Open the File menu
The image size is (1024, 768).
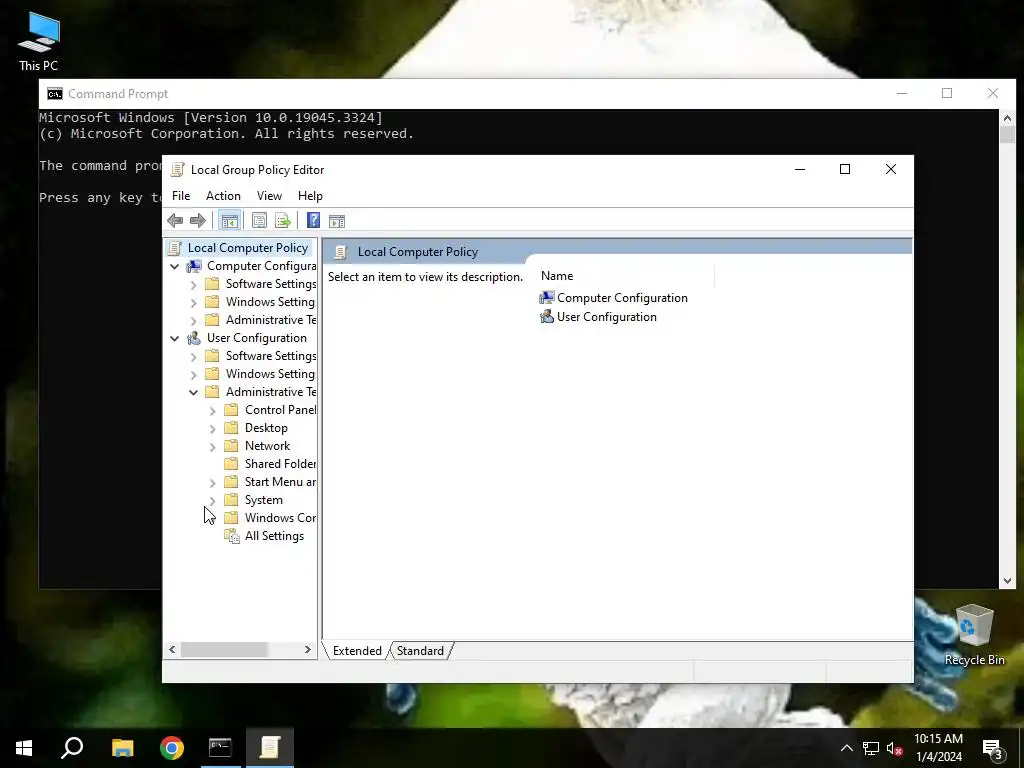tap(181, 196)
